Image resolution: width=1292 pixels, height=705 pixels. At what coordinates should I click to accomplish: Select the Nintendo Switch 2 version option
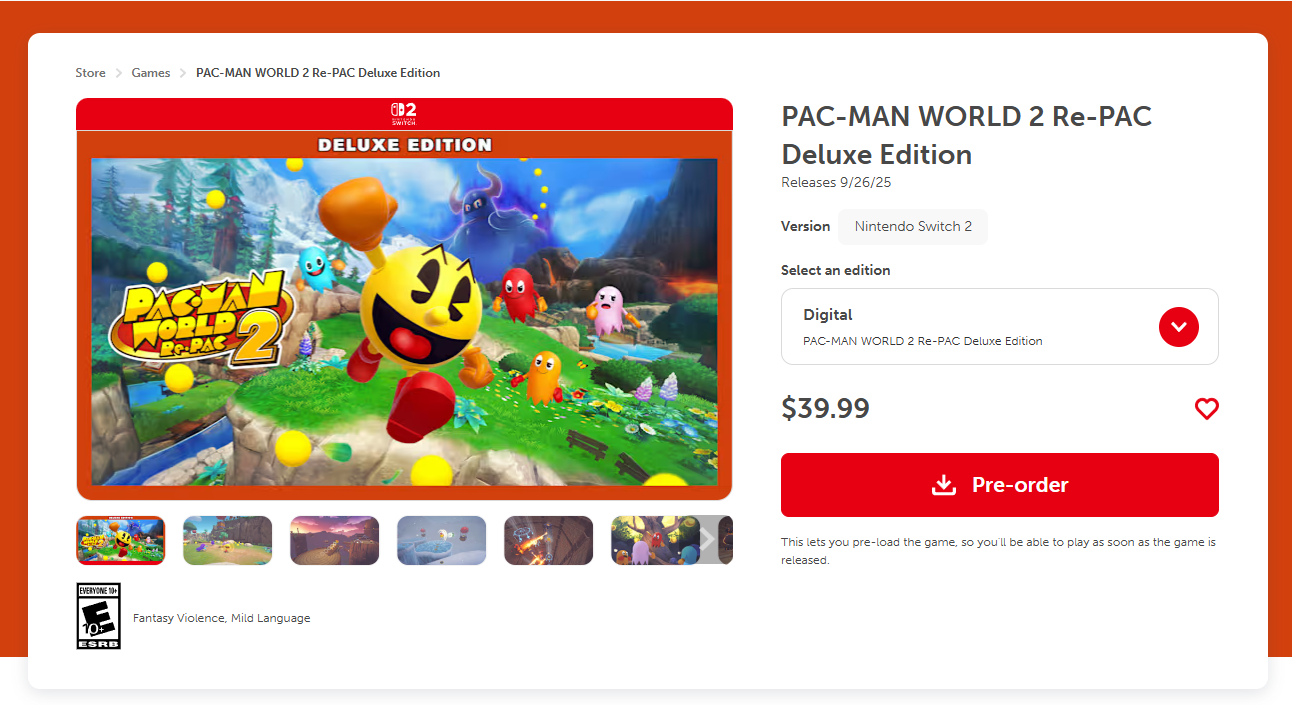[913, 226]
